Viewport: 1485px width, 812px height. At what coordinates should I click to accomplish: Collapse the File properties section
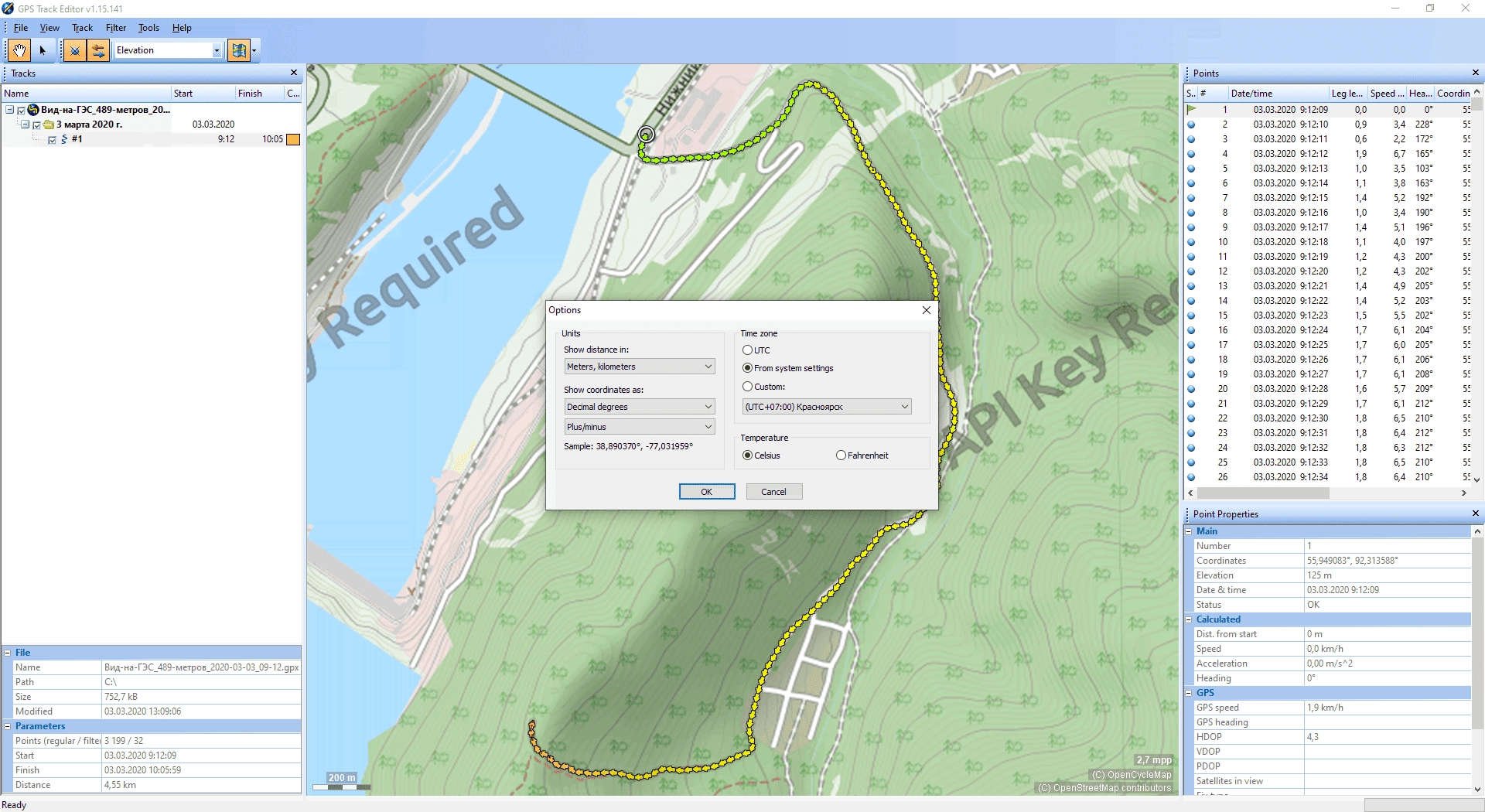(8, 653)
